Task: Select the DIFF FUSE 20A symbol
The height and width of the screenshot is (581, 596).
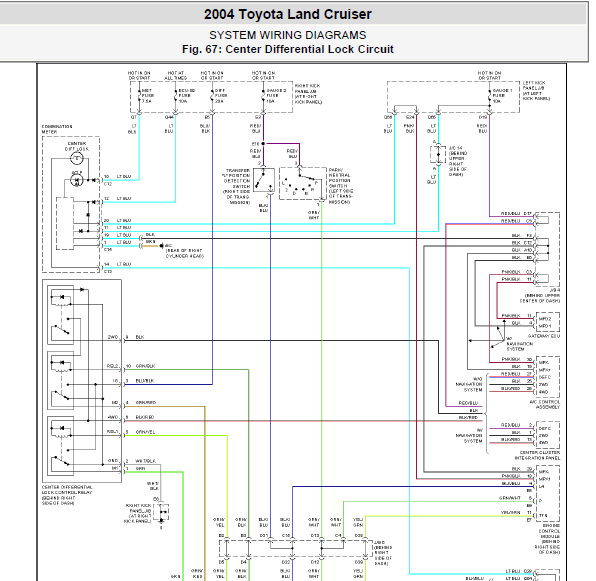Action: pos(212,96)
